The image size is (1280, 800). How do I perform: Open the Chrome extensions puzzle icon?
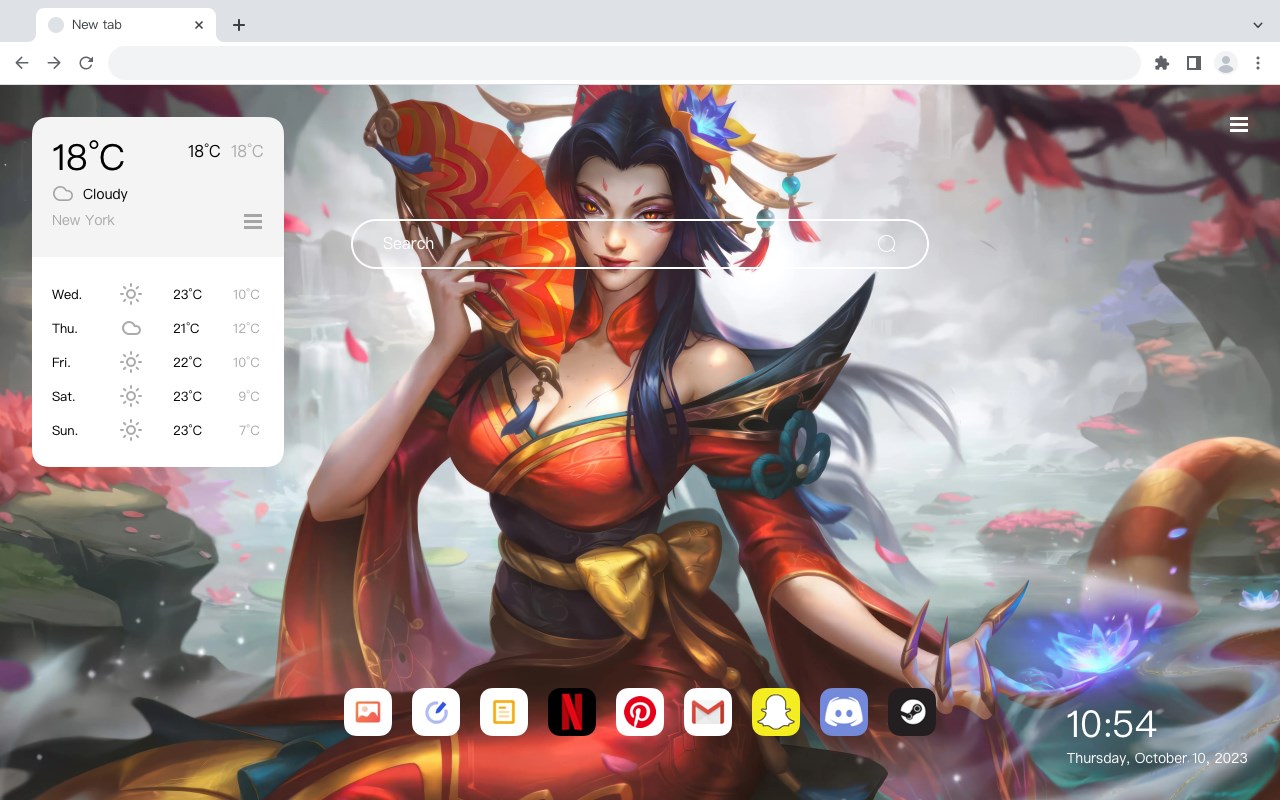click(x=1161, y=63)
